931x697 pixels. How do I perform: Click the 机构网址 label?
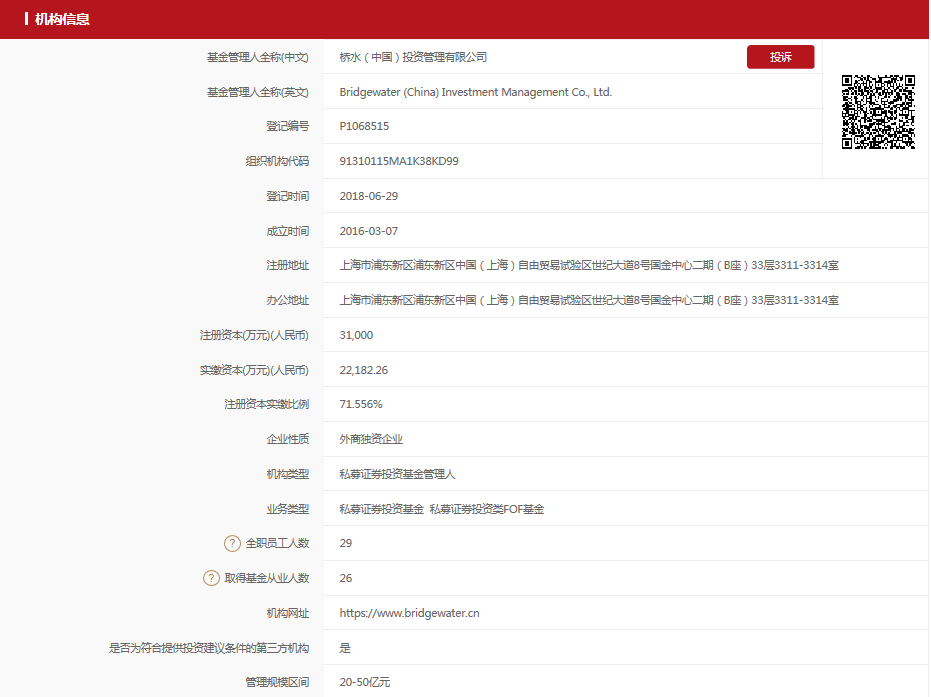tap(288, 613)
